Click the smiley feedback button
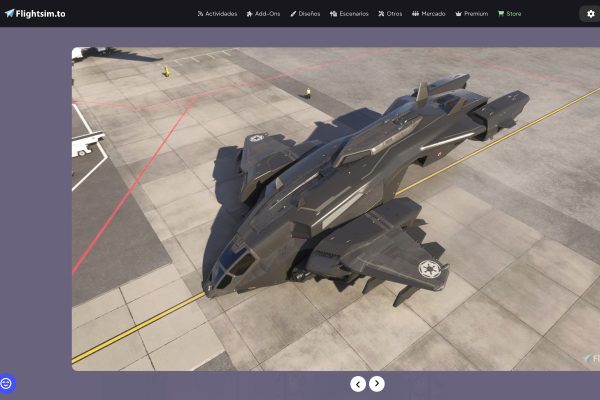Screen dimensions: 600x400 [6, 383]
